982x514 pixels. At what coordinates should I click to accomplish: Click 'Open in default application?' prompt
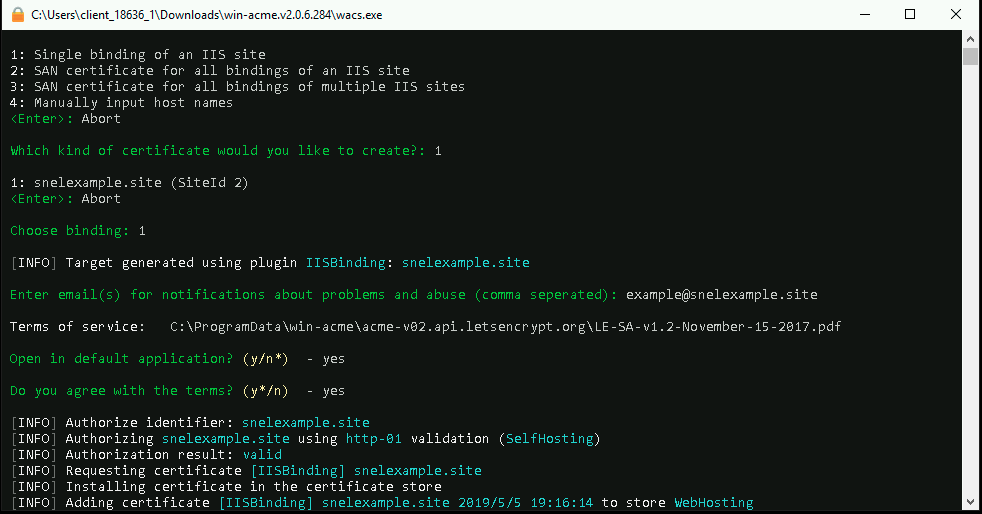click(121, 359)
